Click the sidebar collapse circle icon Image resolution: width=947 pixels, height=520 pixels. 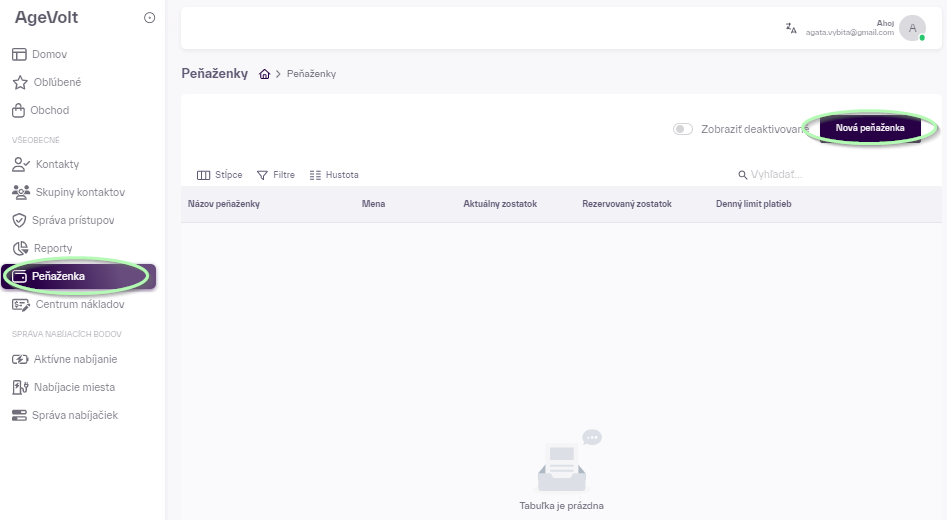pyautogui.click(x=149, y=18)
